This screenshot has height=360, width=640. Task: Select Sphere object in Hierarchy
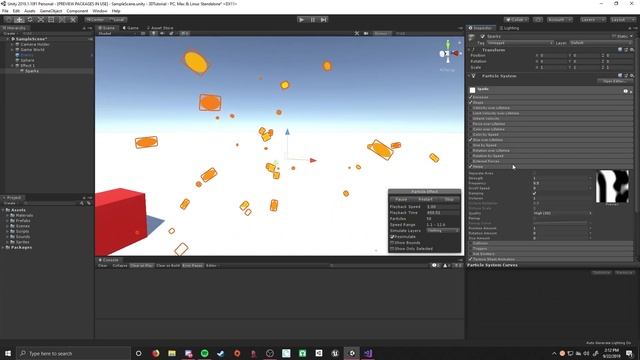pos(27,60)
